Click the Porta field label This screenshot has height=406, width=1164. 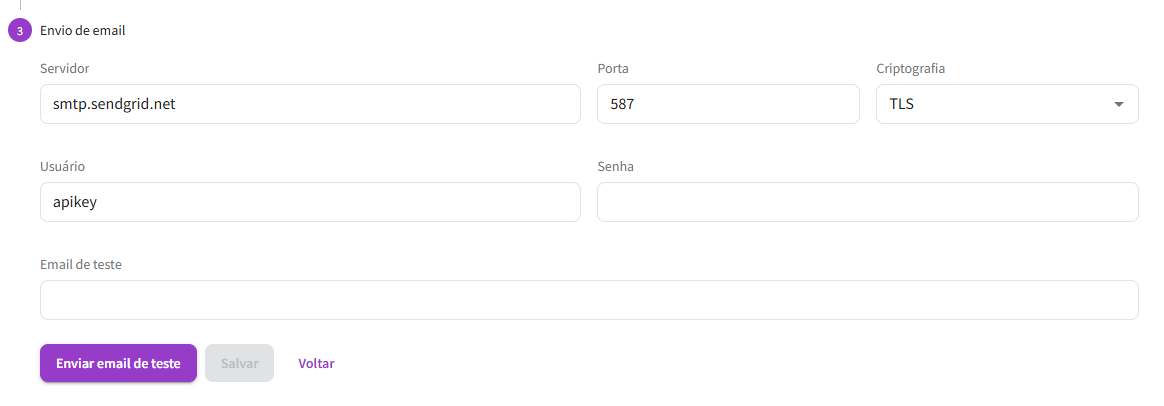pyautogui.click(x=612, y=69)
